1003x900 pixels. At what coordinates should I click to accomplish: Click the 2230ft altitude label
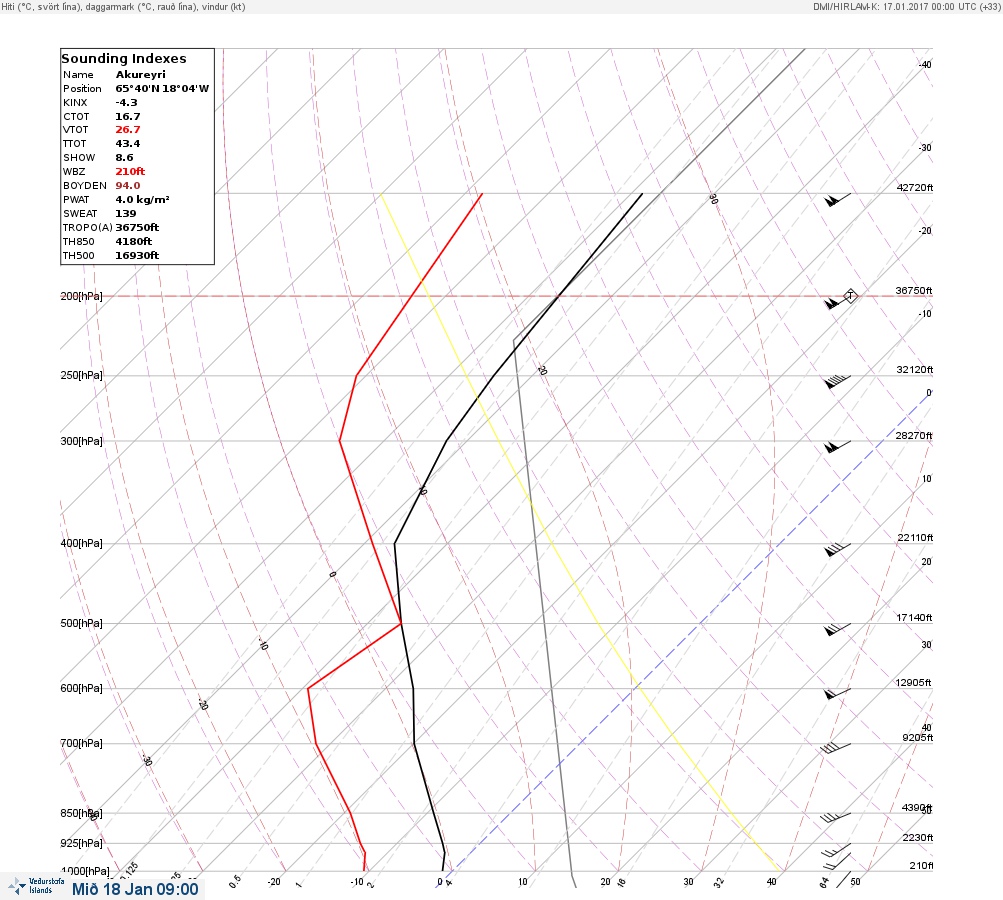point(917,837)
